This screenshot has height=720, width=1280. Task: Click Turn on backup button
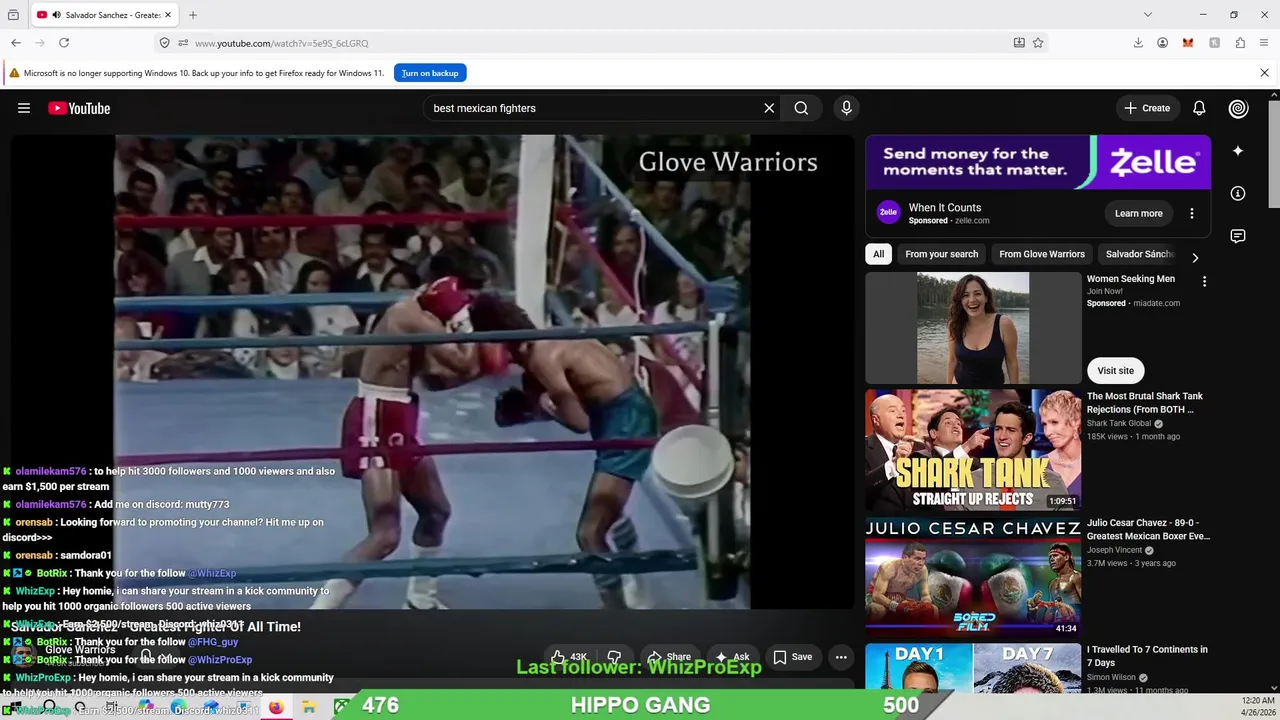430,73
